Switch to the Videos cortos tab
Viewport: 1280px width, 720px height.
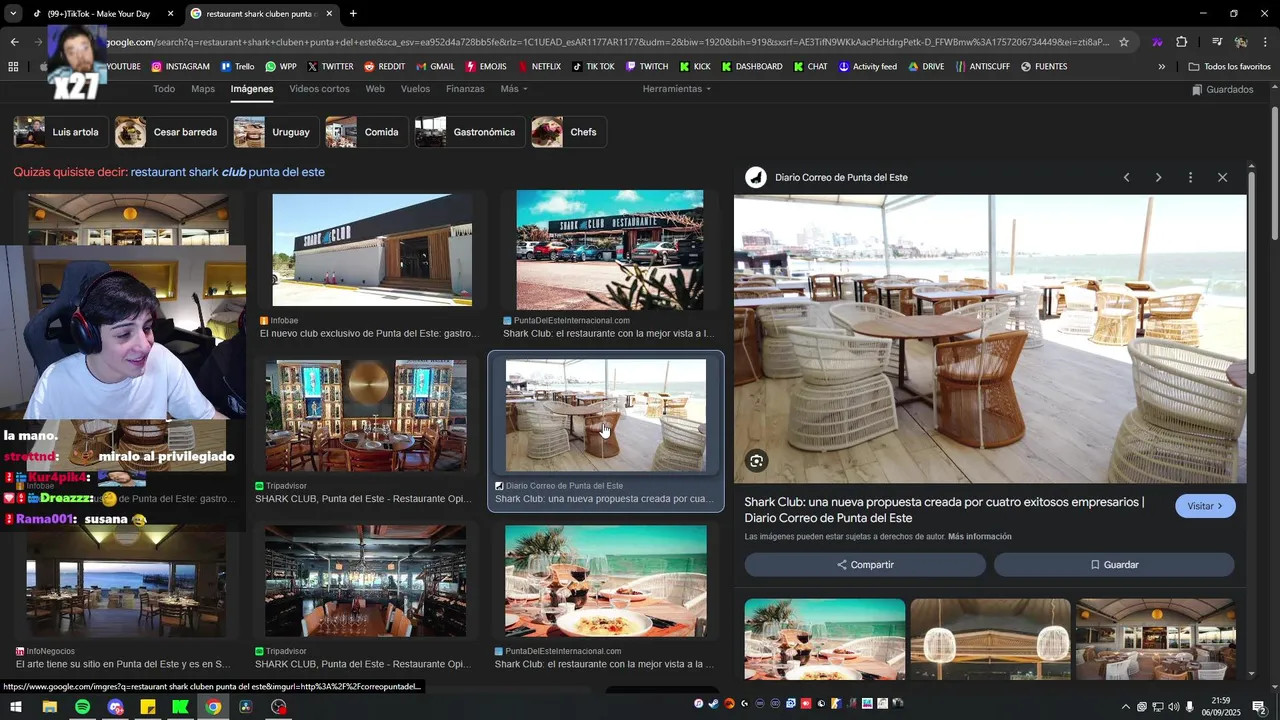click(x=319, y=89)
